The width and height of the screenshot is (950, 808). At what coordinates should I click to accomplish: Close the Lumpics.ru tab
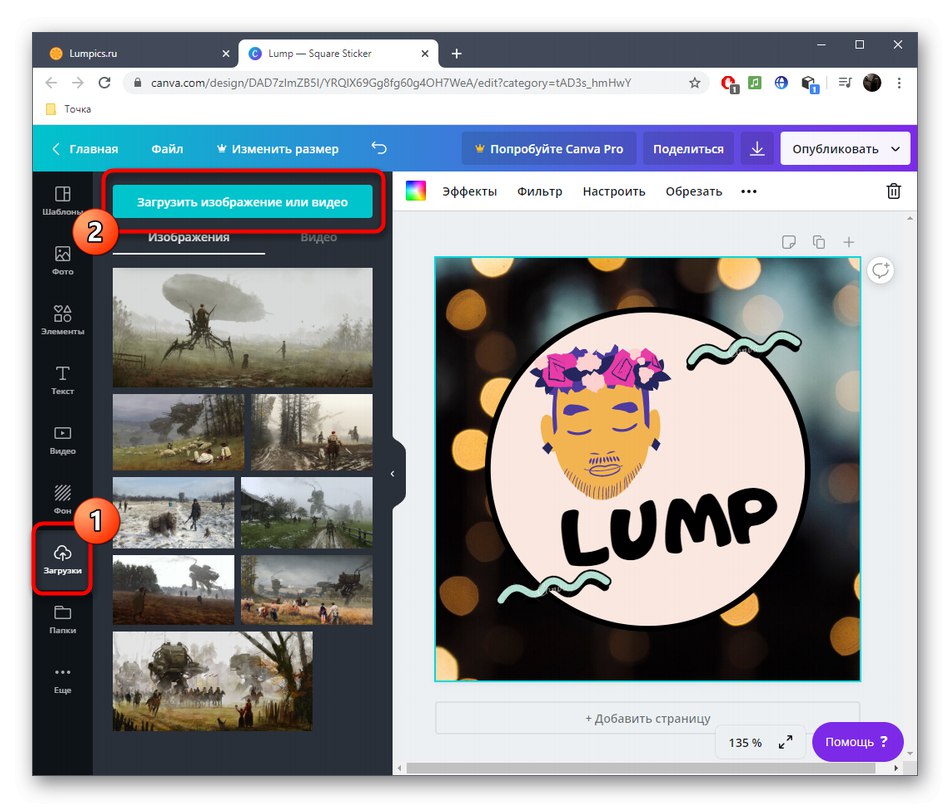[226, 53]
